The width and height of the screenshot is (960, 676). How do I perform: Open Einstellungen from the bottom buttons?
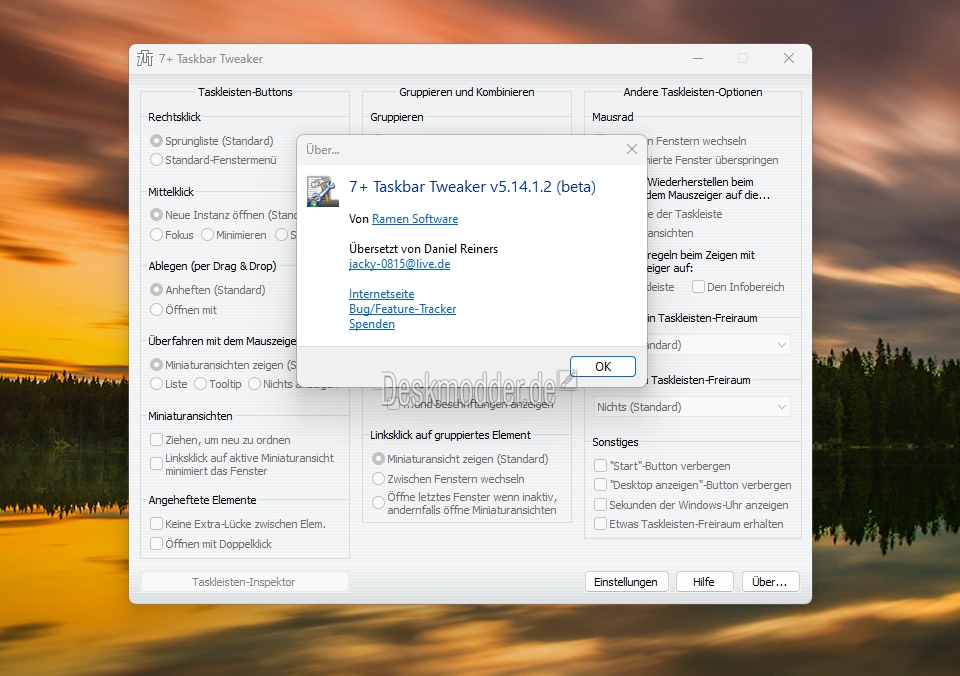pyautogui.click(x=626, y=582)
